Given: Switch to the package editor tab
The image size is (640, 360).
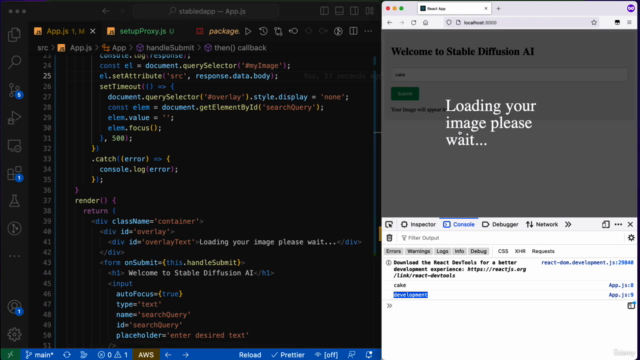Looking at the screenshot, I should [x=218, y=31].
